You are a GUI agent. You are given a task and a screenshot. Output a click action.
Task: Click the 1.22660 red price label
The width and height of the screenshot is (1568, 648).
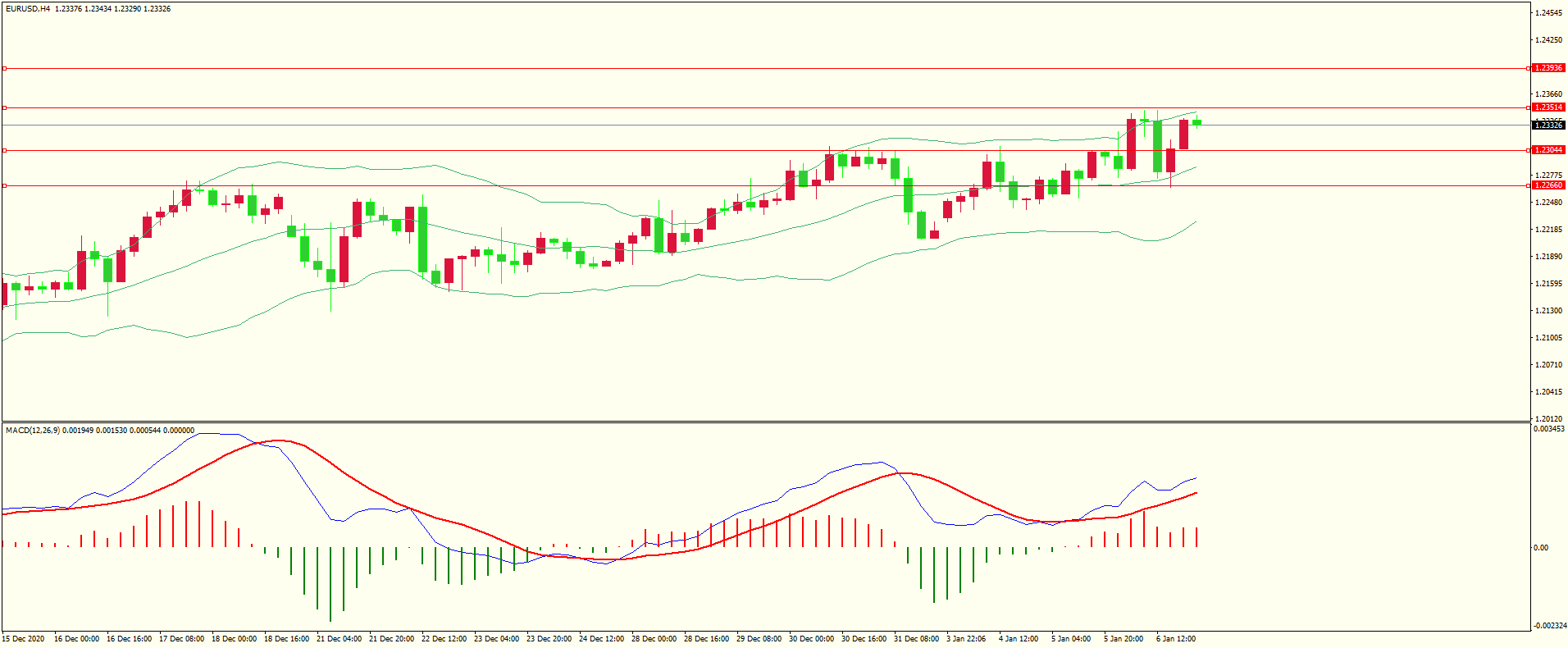[x=1548, y=185]
